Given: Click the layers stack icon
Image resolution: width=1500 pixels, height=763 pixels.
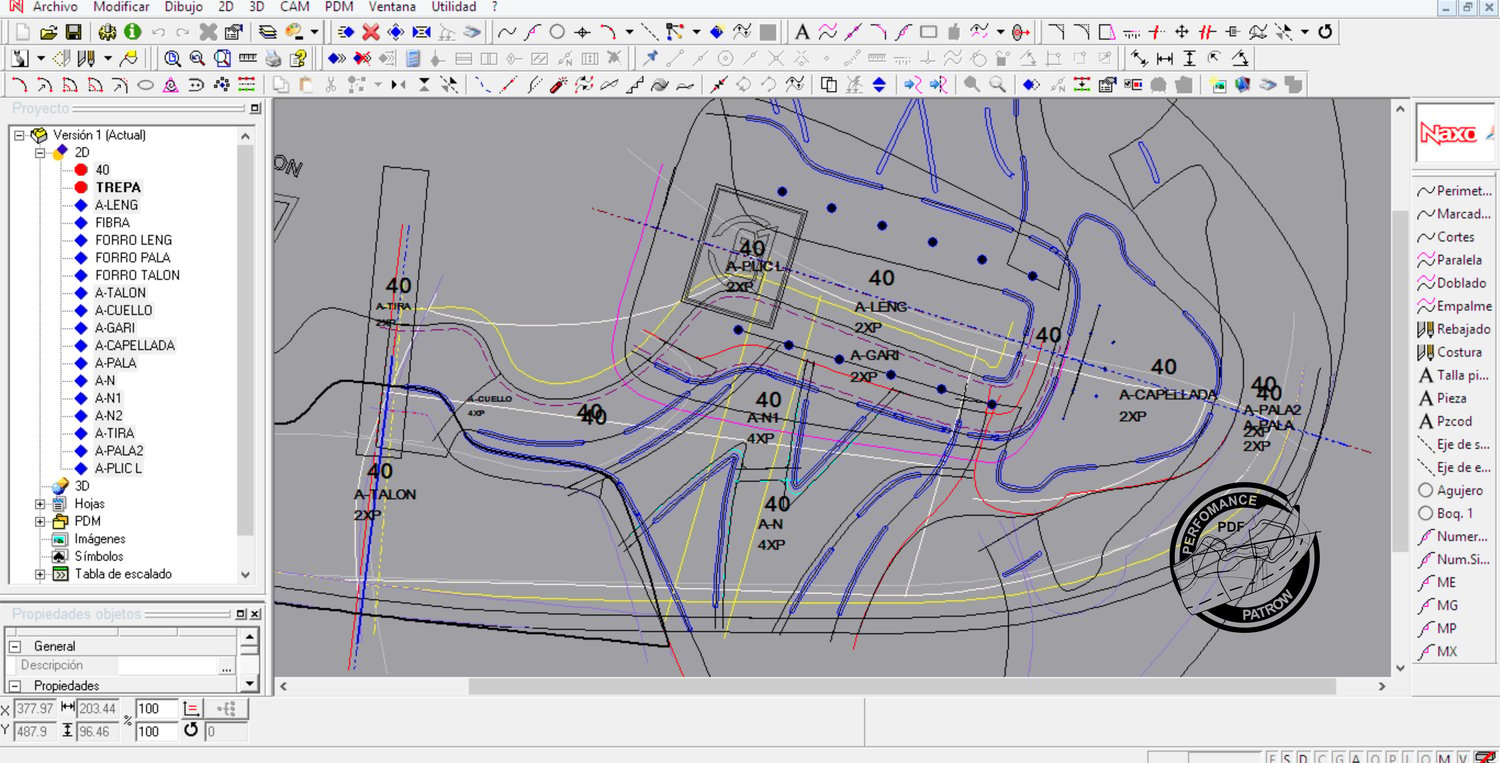Looking at the screenshot, I should [267, 32].
